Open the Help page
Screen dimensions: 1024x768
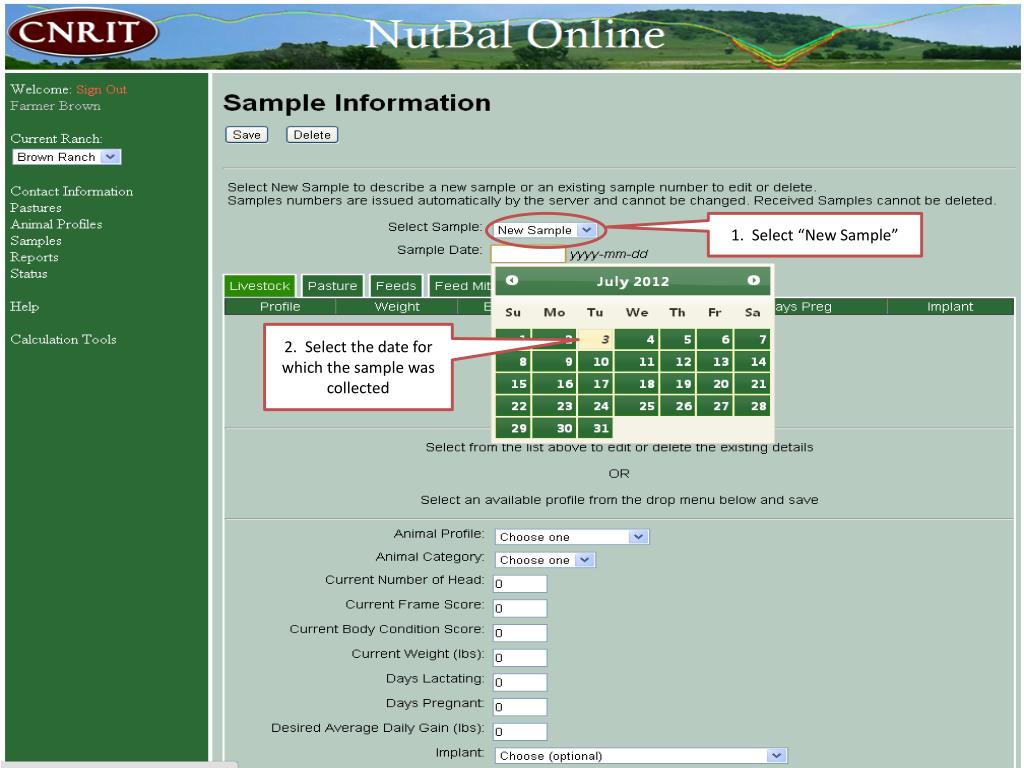coord(24,306)
